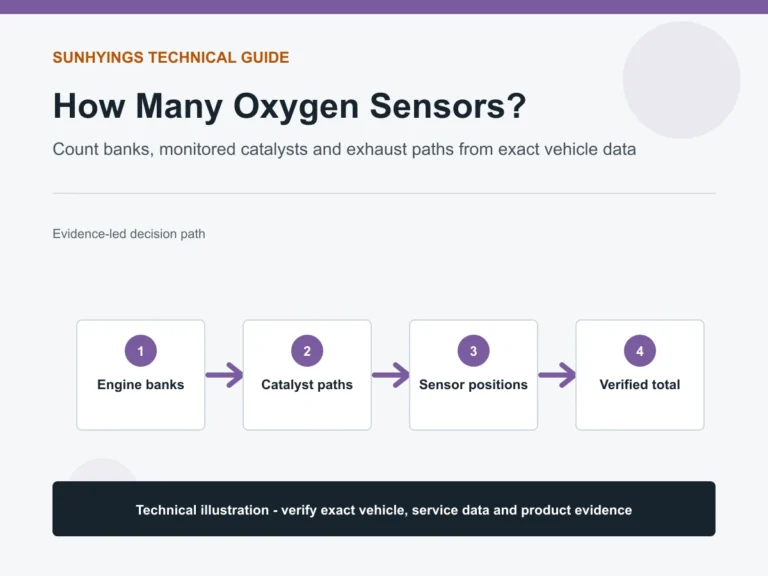
Task: Click the purple number 2 circle
Action: (x=307, y=351)
